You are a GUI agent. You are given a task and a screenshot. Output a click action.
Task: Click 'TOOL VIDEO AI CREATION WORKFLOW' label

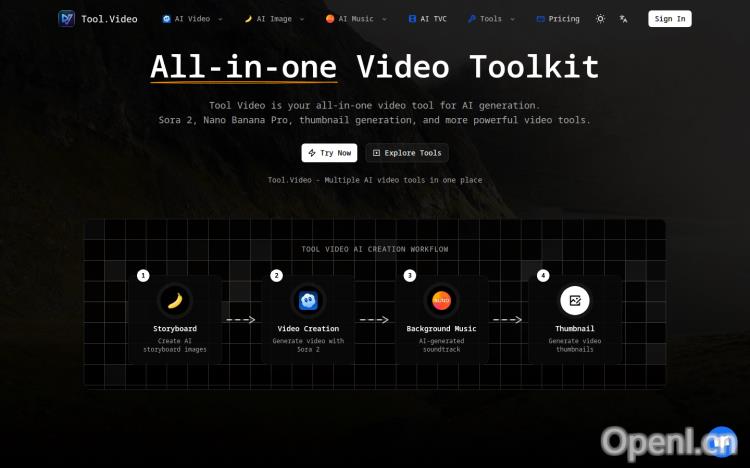[375, 249]
